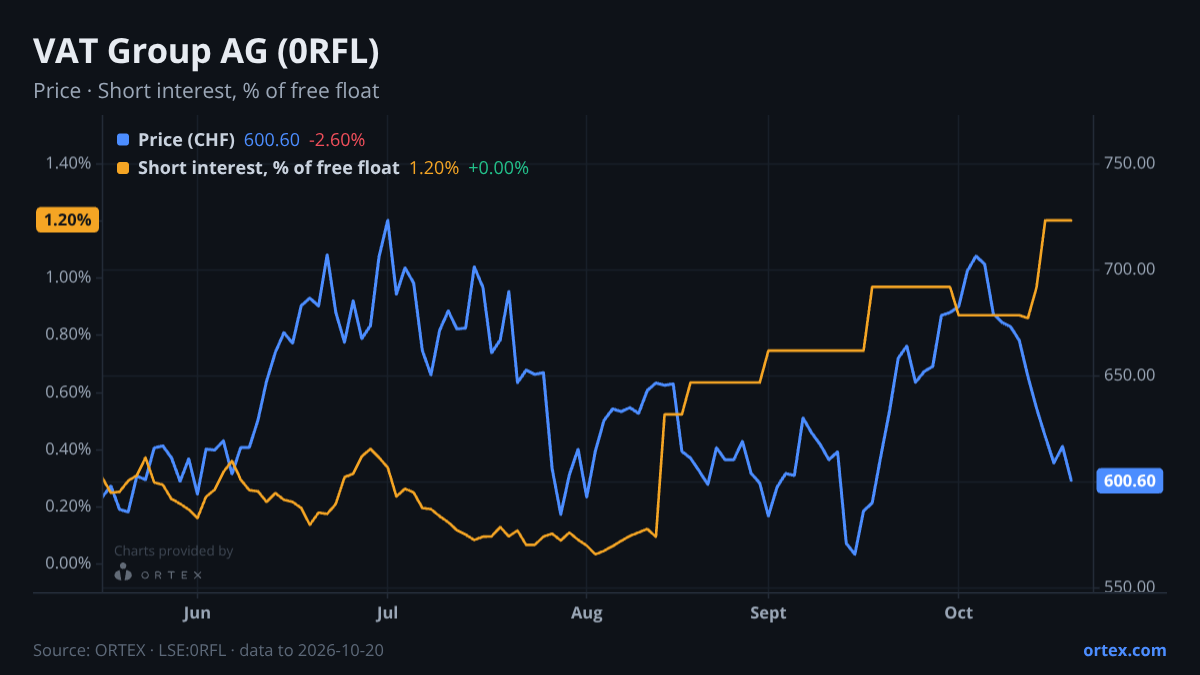1200x675 pixels.
Task: Click the 'VAT Group AG (0RFL)' title
Action: point(206,51)
